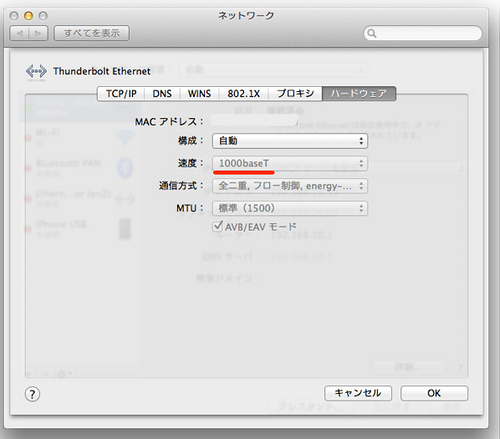Open the 802.1X tab
The height and width of the screenshot is (439, 500).
(244, 94)
